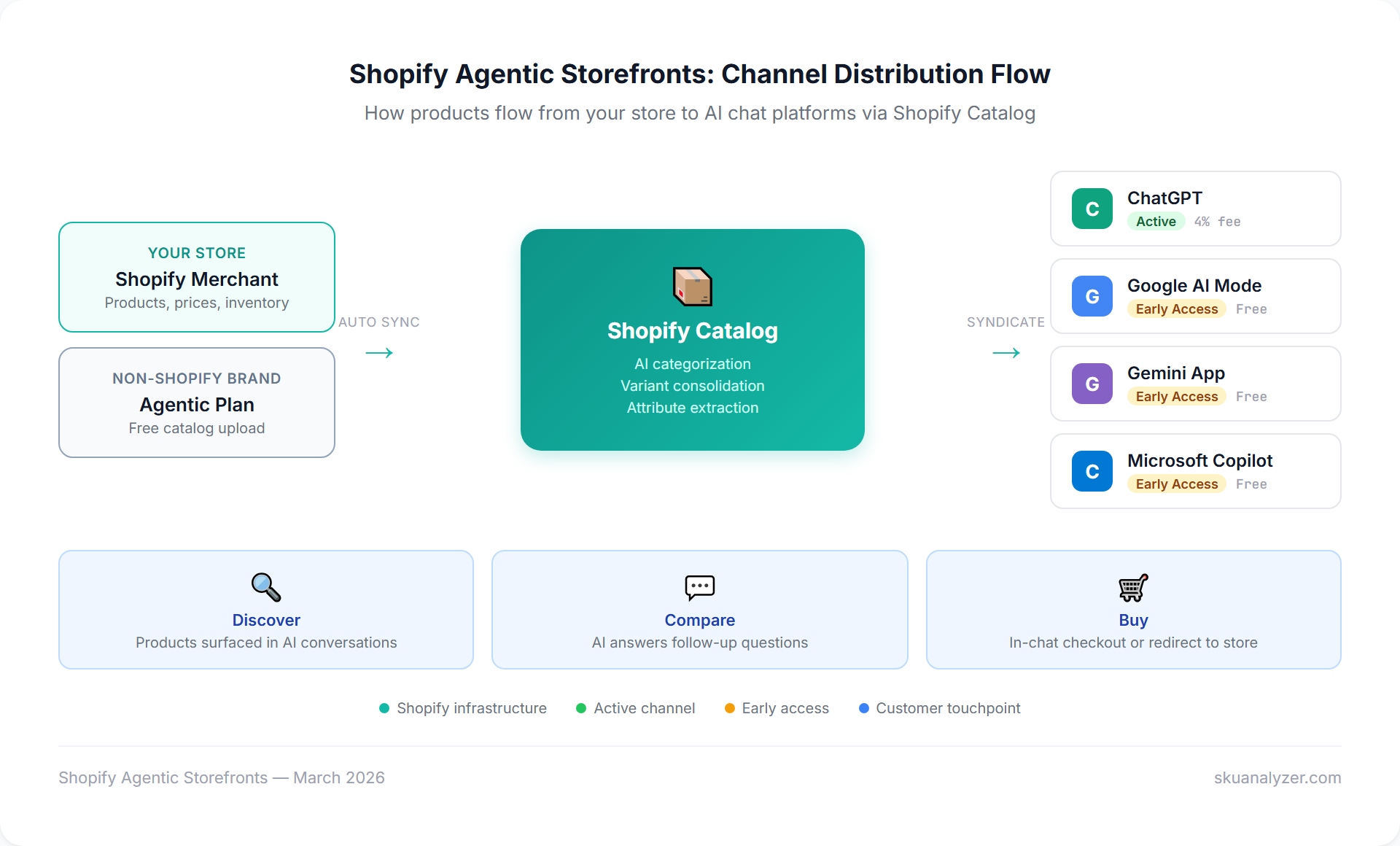Select the ChatGPT channel icon
The height and width of the screenshot is (846, 1400).
pos(1092,209)
